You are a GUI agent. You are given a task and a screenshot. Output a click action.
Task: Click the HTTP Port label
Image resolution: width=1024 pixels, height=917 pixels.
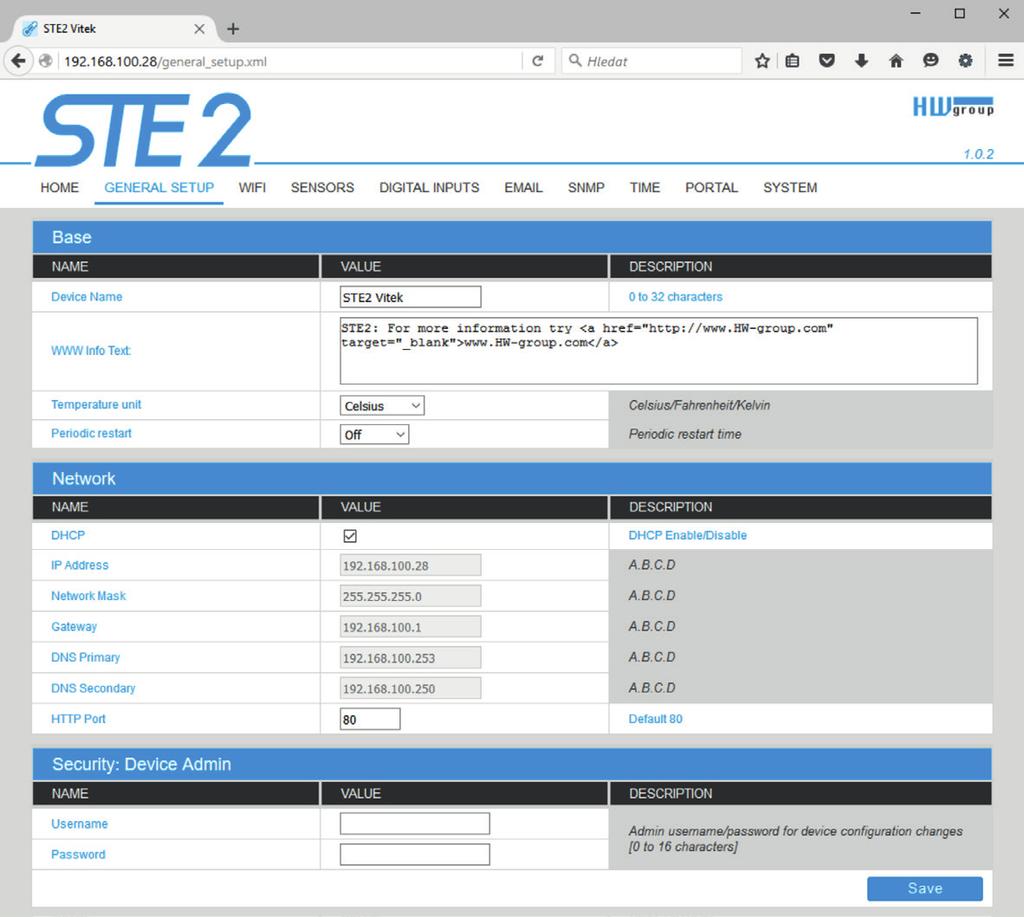78,718
